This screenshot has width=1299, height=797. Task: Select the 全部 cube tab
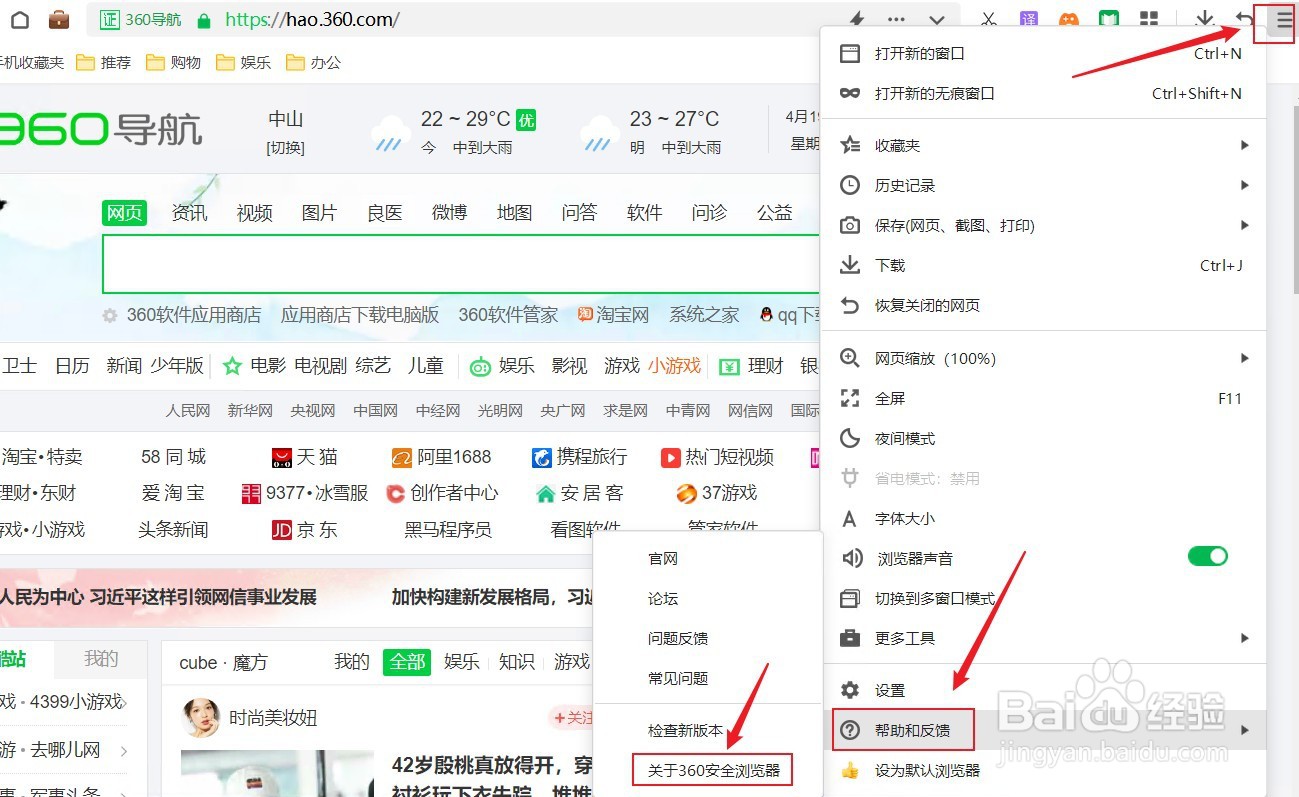[407, 662]
